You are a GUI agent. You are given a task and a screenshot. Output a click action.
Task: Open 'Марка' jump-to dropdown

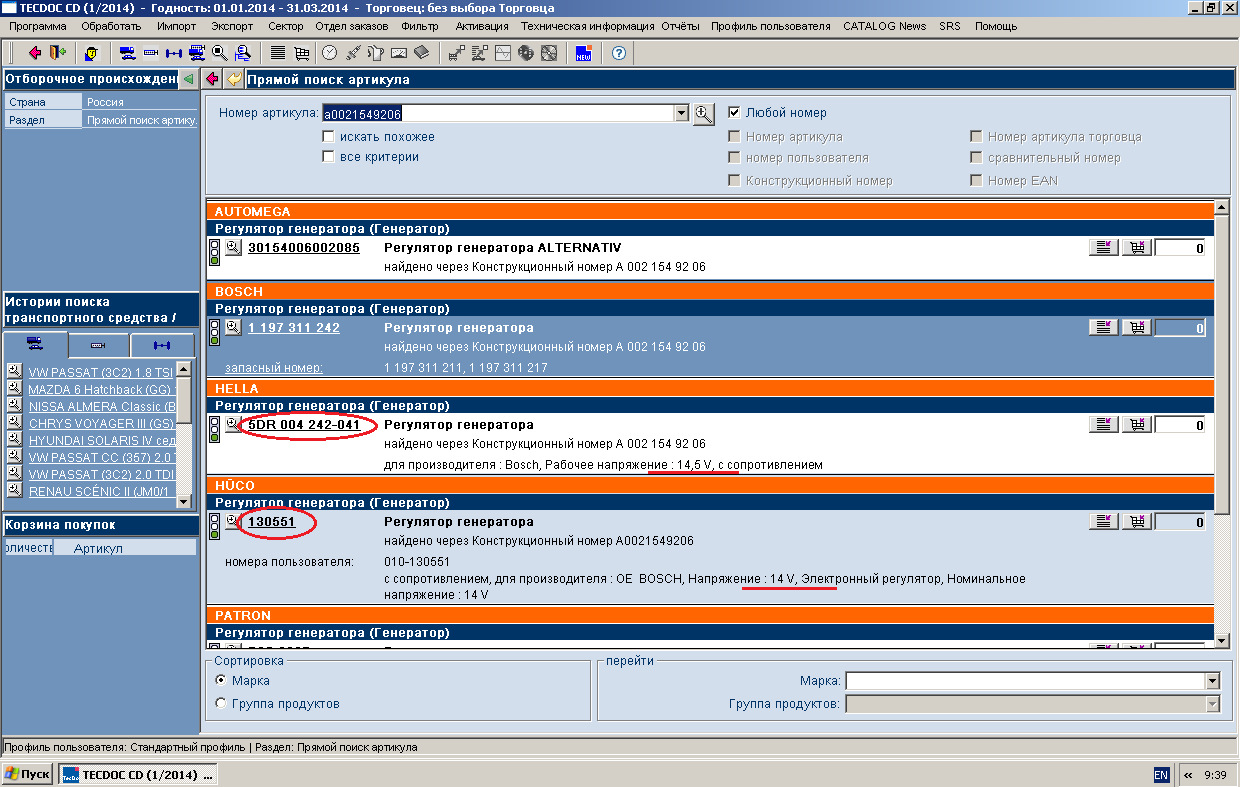1212,681
